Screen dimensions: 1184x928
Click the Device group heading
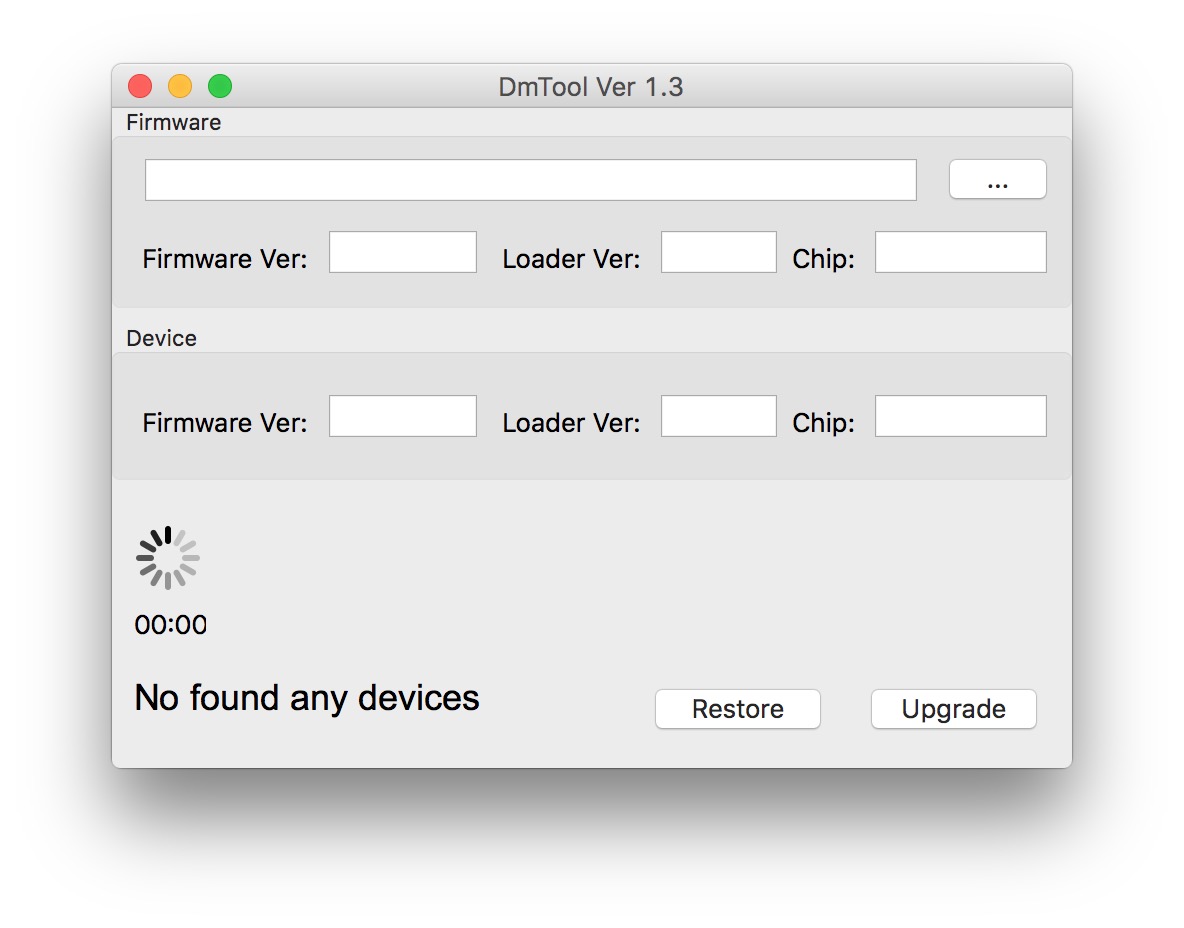click(162, 339)
